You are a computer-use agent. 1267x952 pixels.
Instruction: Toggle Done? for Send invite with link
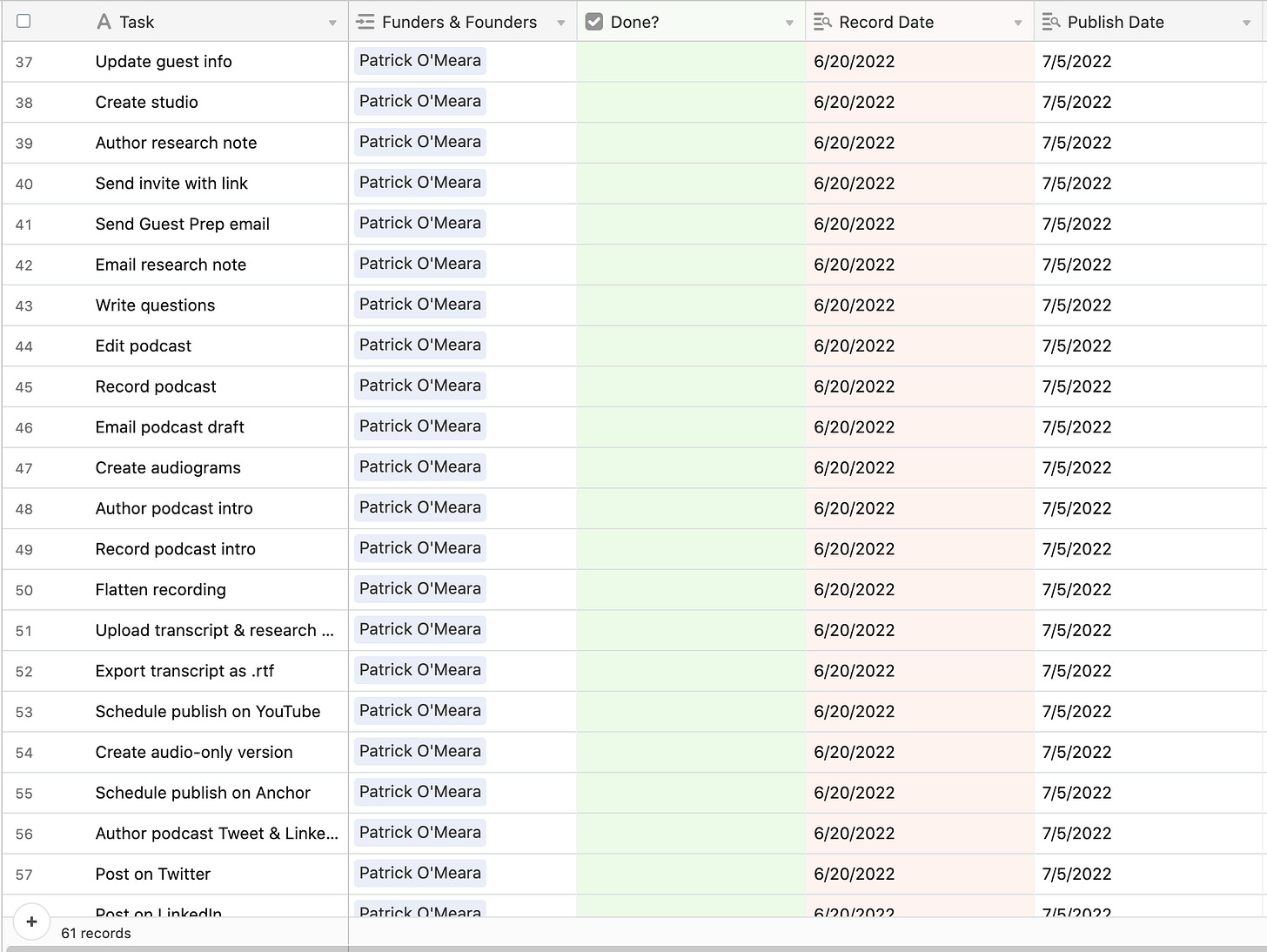click(691, 184)
